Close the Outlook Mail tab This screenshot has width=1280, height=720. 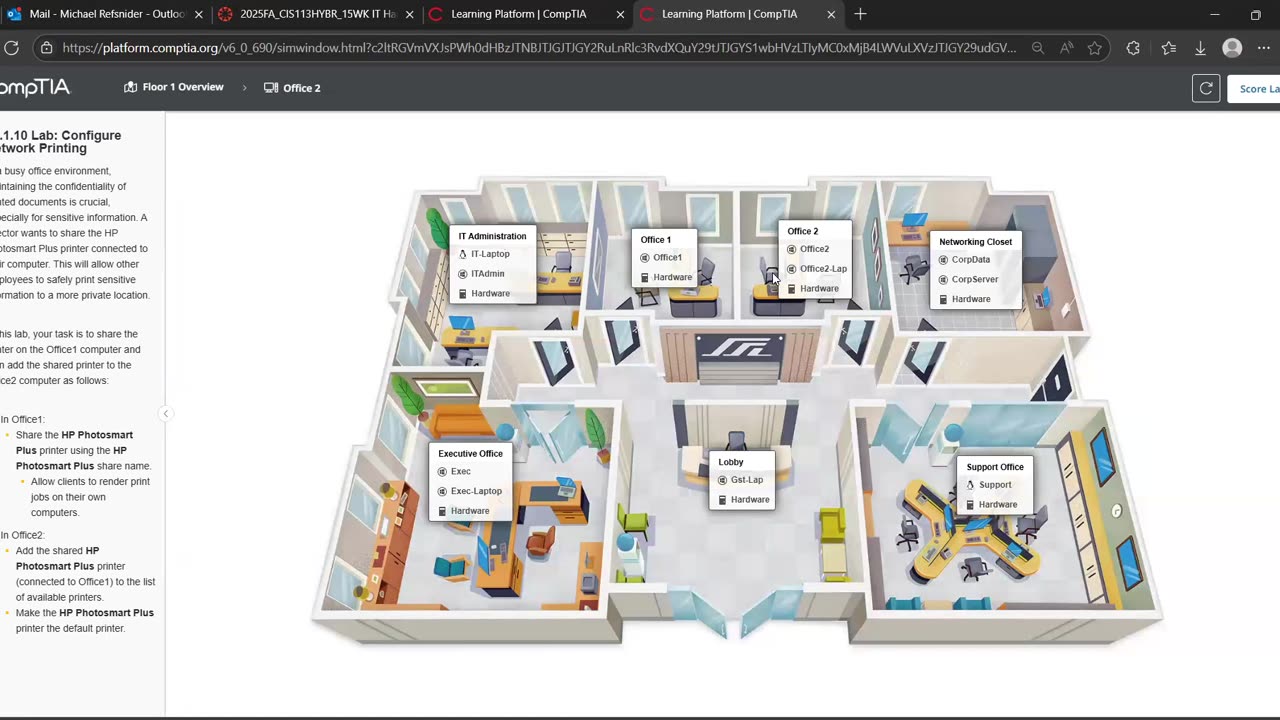coord(198,14)
